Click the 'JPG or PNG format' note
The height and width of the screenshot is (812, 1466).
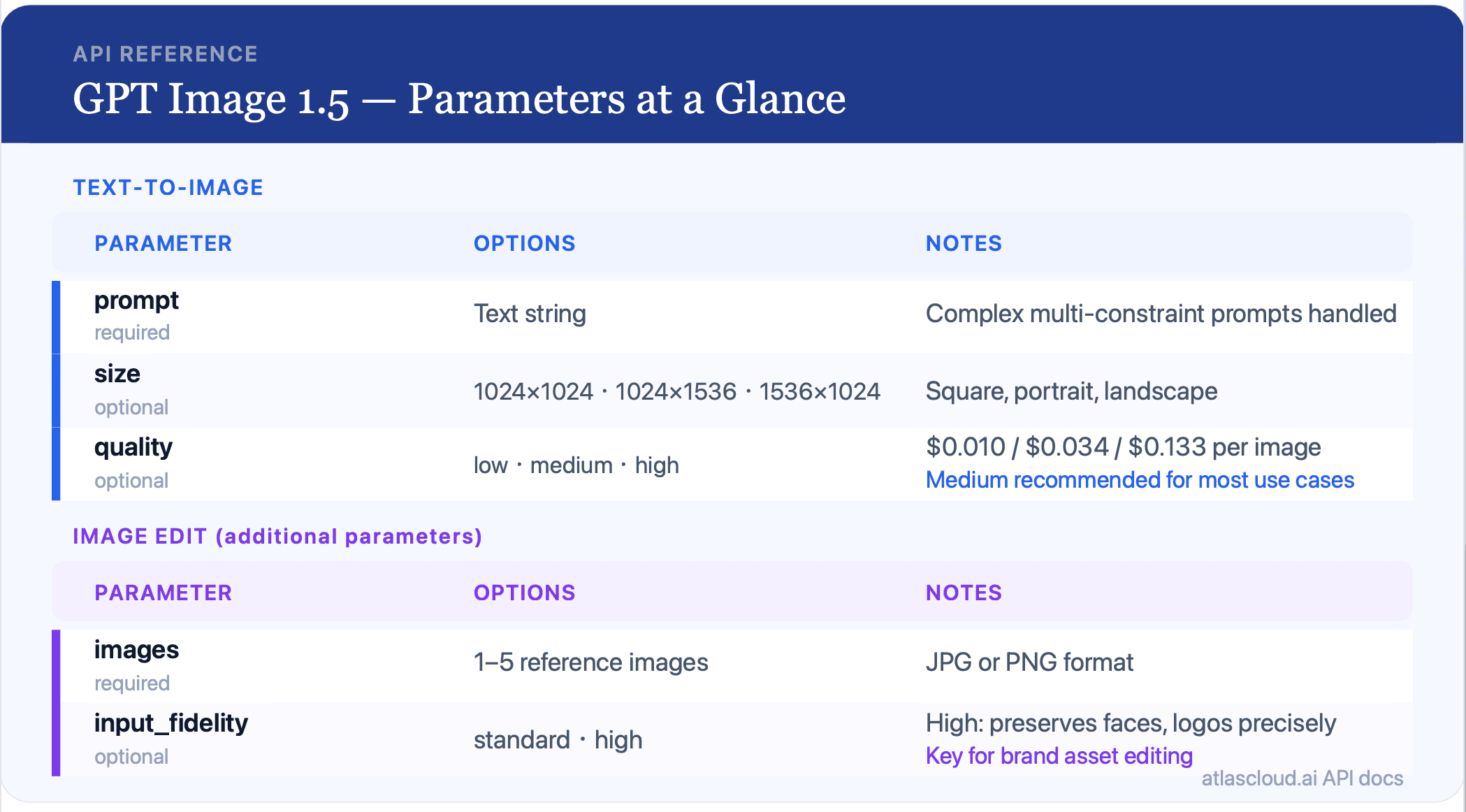pyautogui.click(x=1029, y=662)
